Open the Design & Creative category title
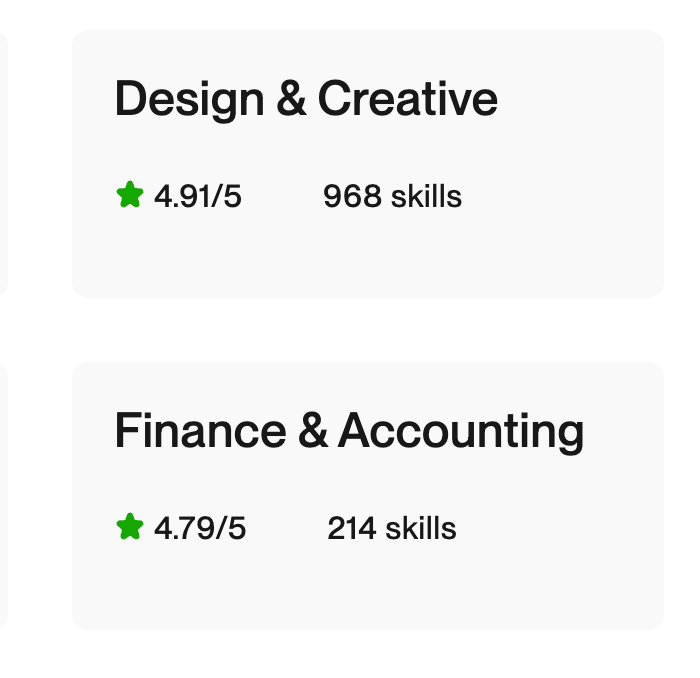Screen dimensions: 700x678 [306, 100]
